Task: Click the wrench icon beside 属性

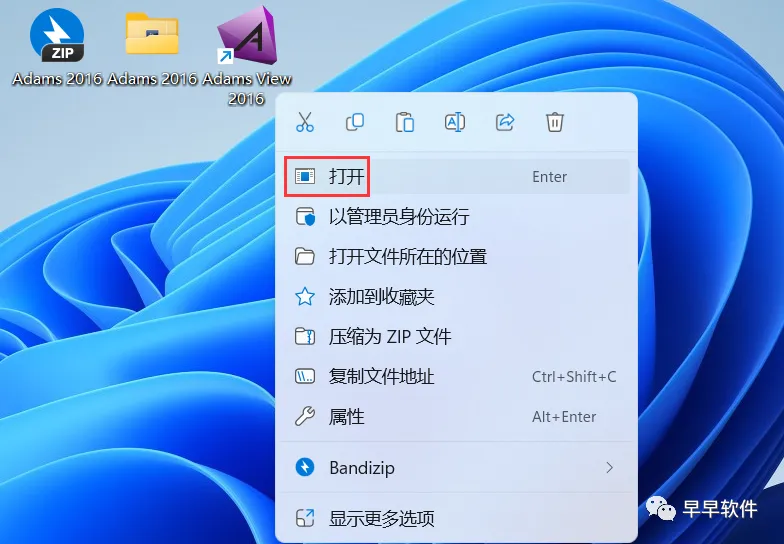Action: (x=305, y=416)
